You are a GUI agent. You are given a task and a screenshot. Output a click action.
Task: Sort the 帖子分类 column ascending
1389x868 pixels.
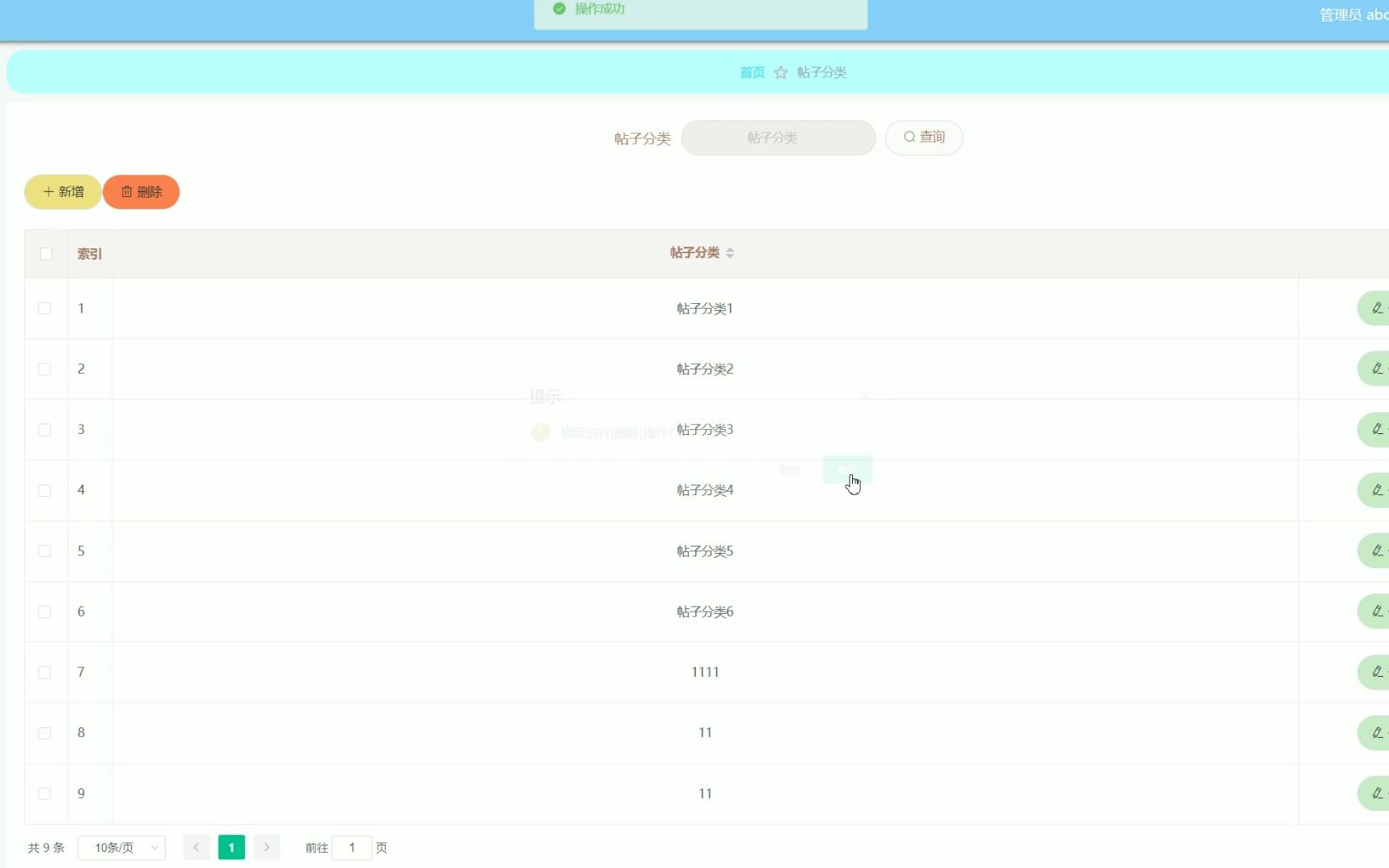[731, 248]
